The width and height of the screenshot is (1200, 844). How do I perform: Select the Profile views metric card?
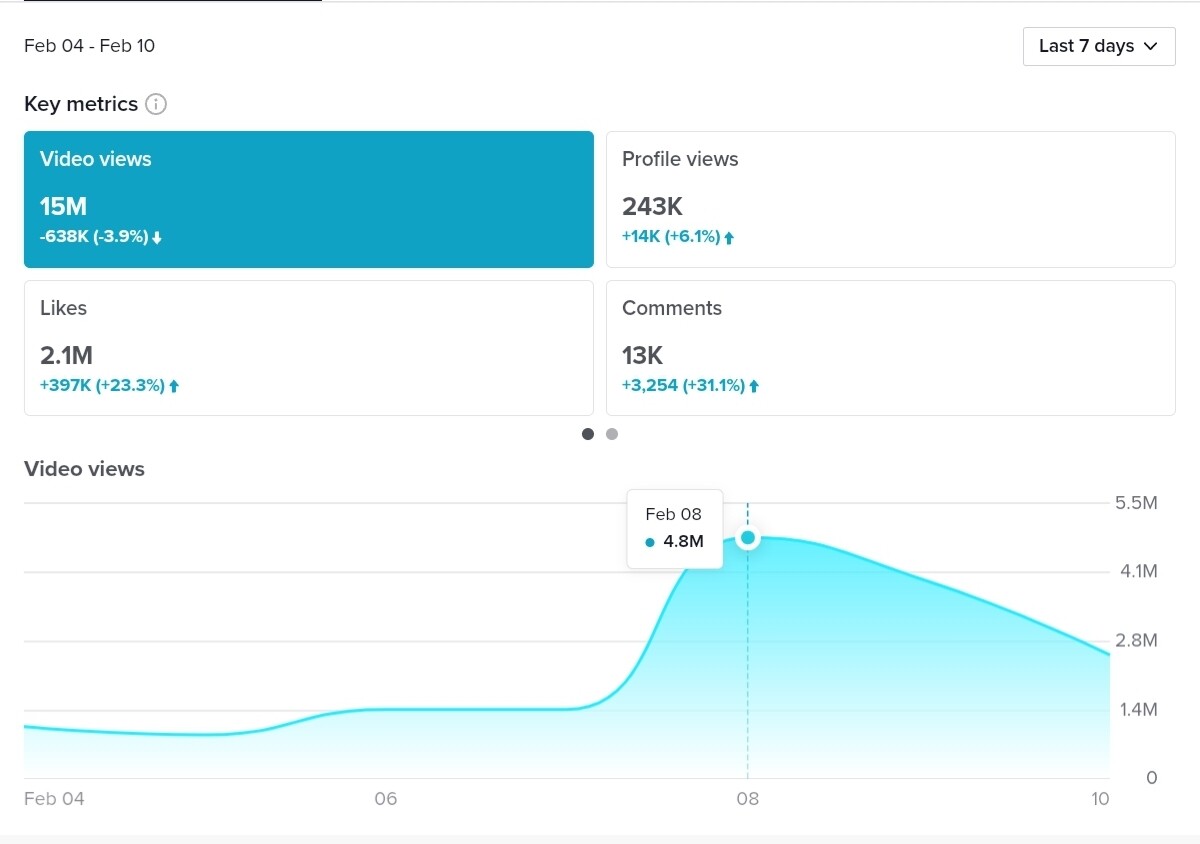891,199
